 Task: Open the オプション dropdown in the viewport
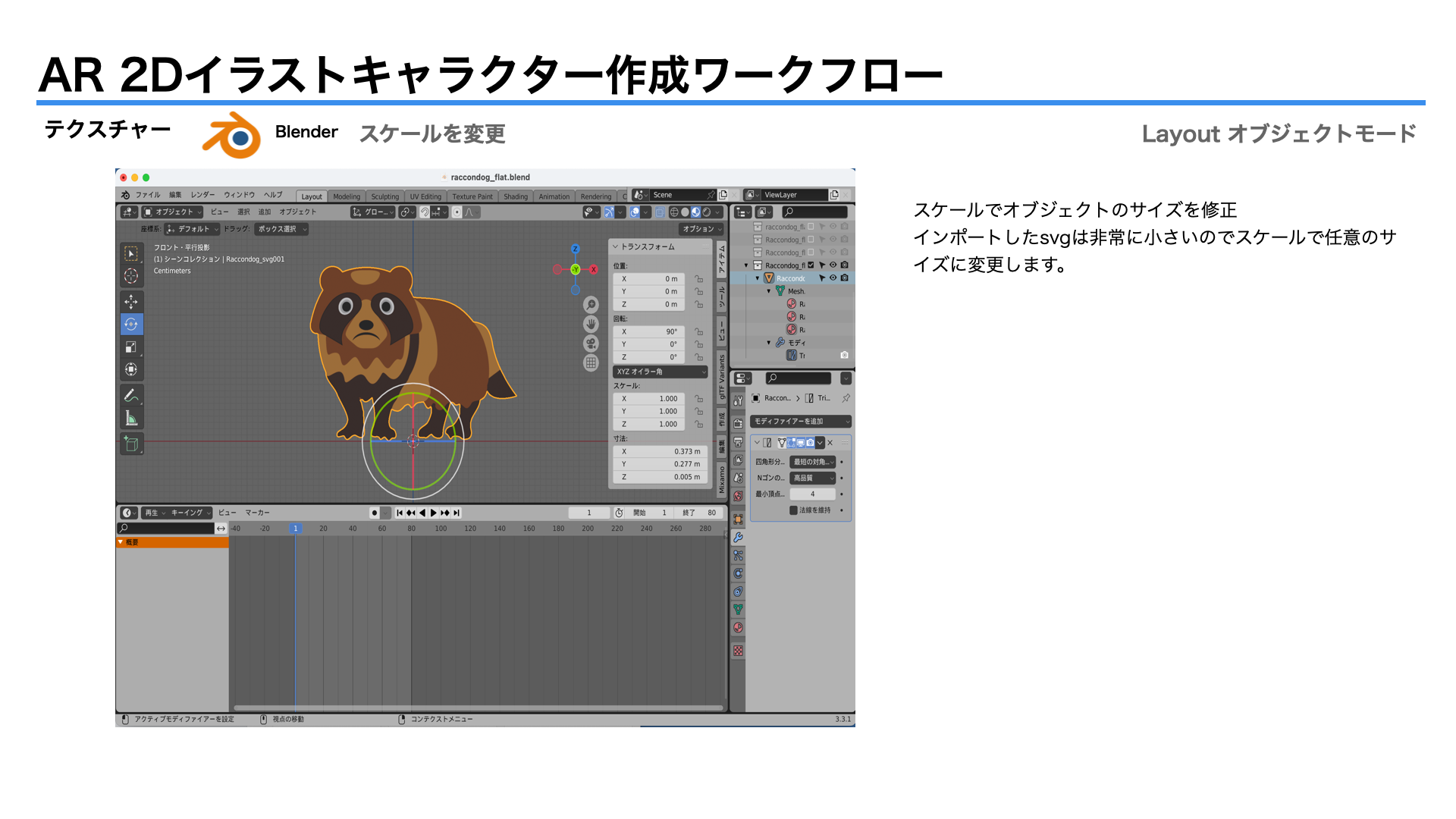701,229
